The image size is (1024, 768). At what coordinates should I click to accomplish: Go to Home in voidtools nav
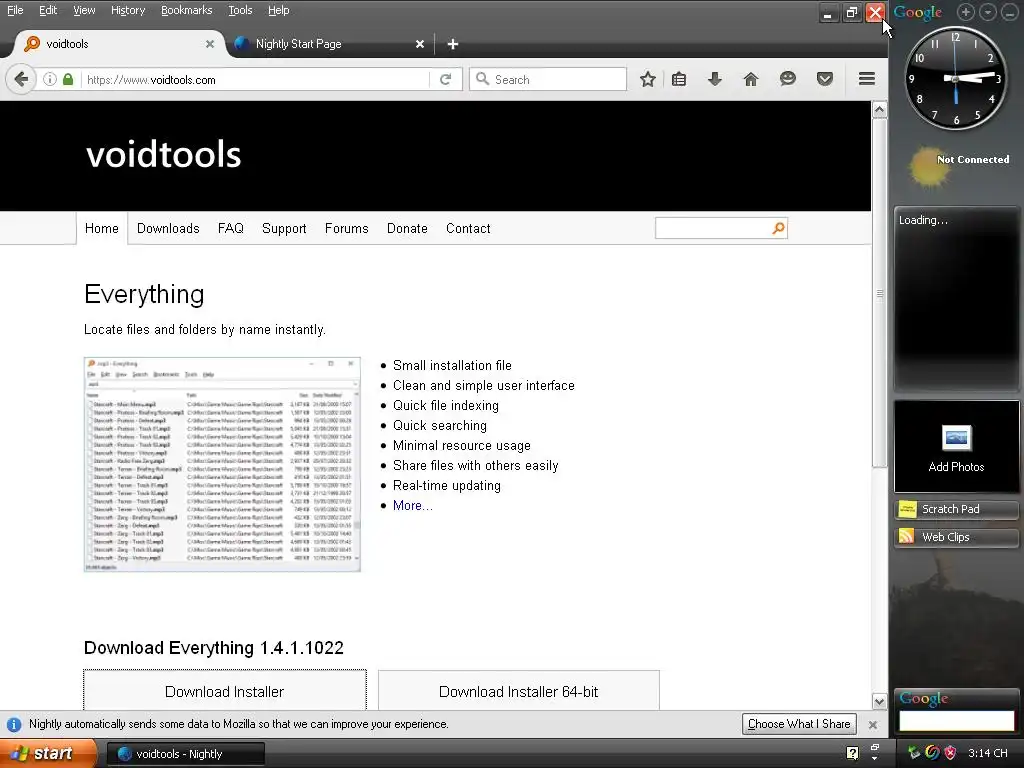pyautogui.click(x=102, y=229)
